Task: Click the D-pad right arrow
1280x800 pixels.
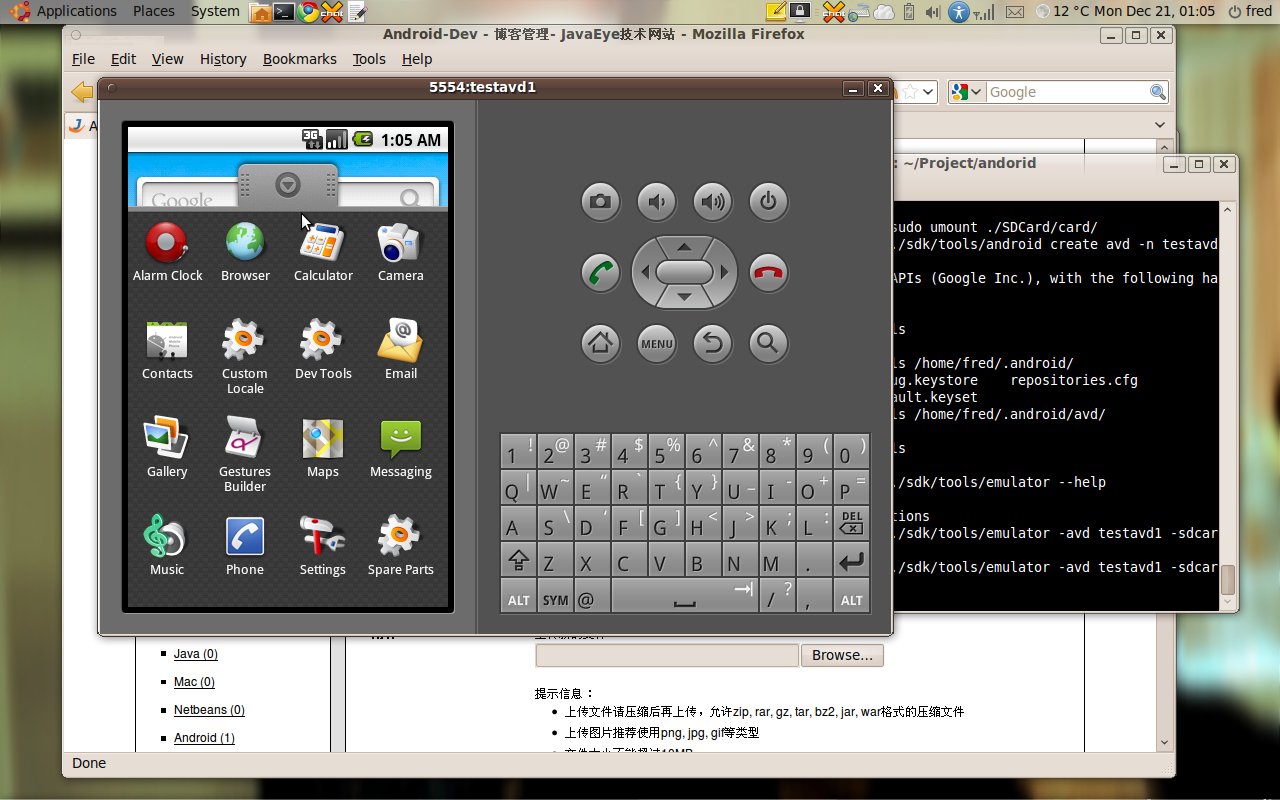Action: (724, 272)
